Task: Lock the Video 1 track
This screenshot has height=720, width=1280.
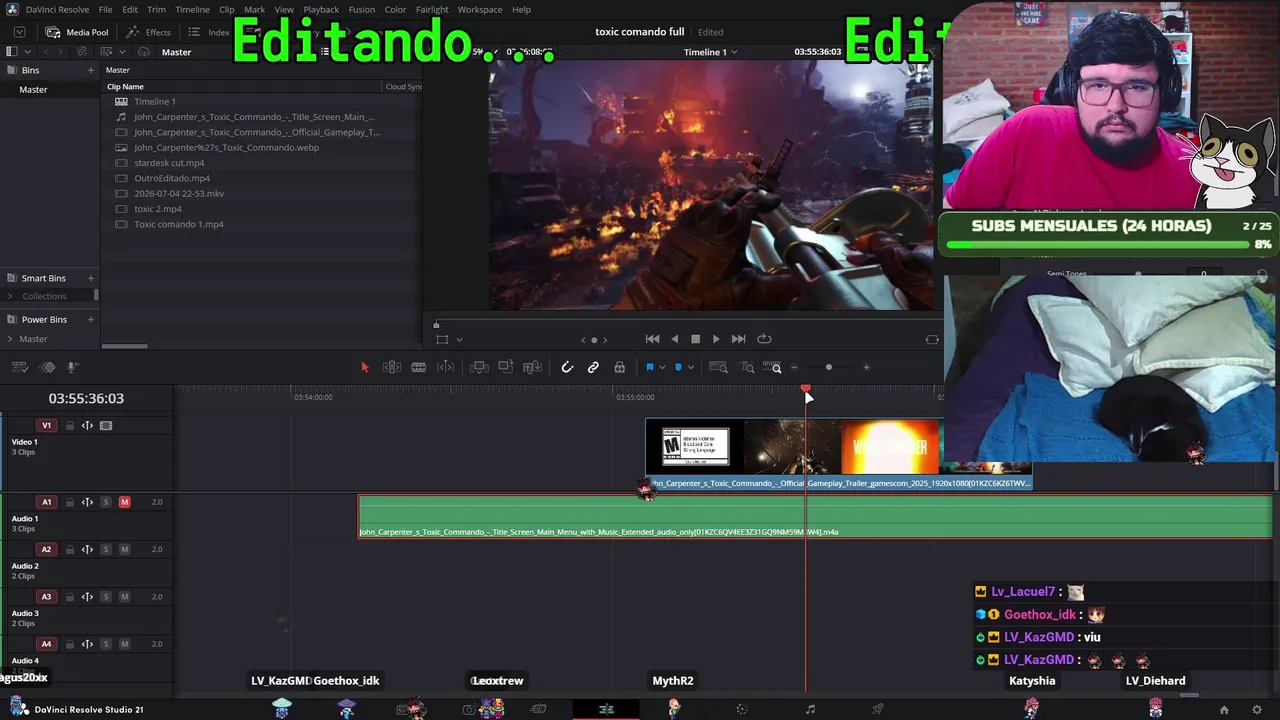Action: pos(70,426)
